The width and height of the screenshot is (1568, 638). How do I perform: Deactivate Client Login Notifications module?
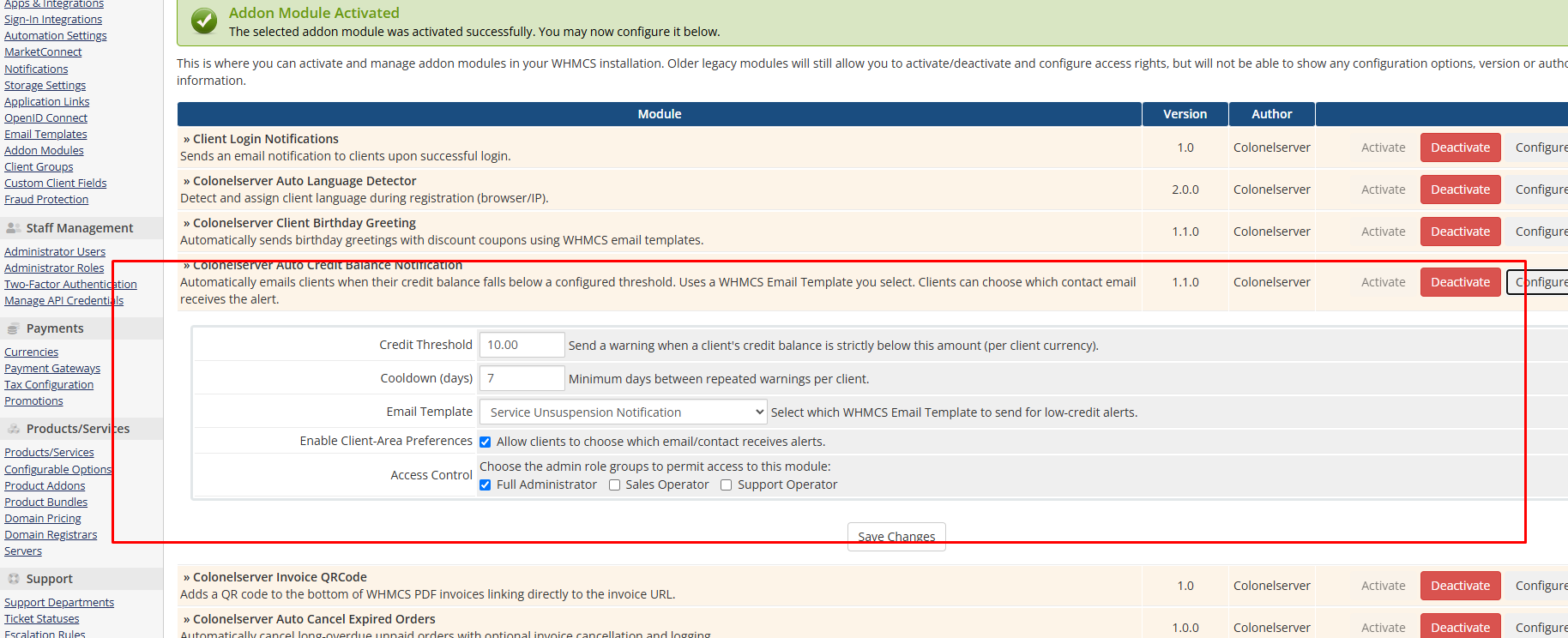click(1460, 147)
